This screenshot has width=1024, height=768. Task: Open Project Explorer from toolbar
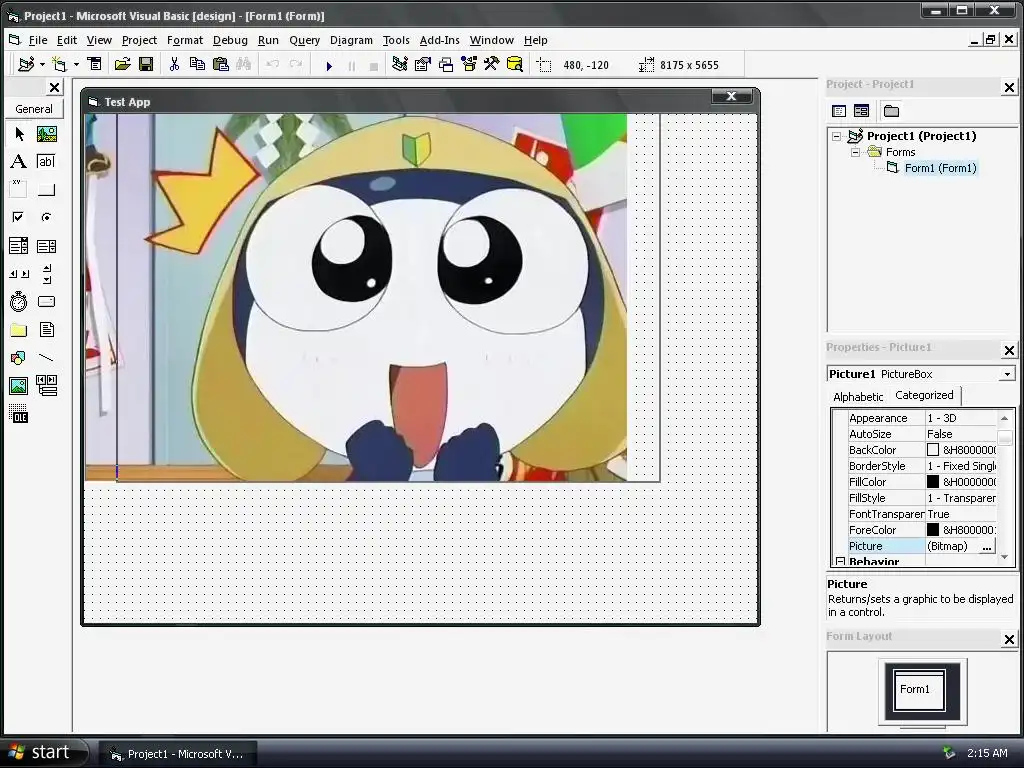[x=400, y=64]
